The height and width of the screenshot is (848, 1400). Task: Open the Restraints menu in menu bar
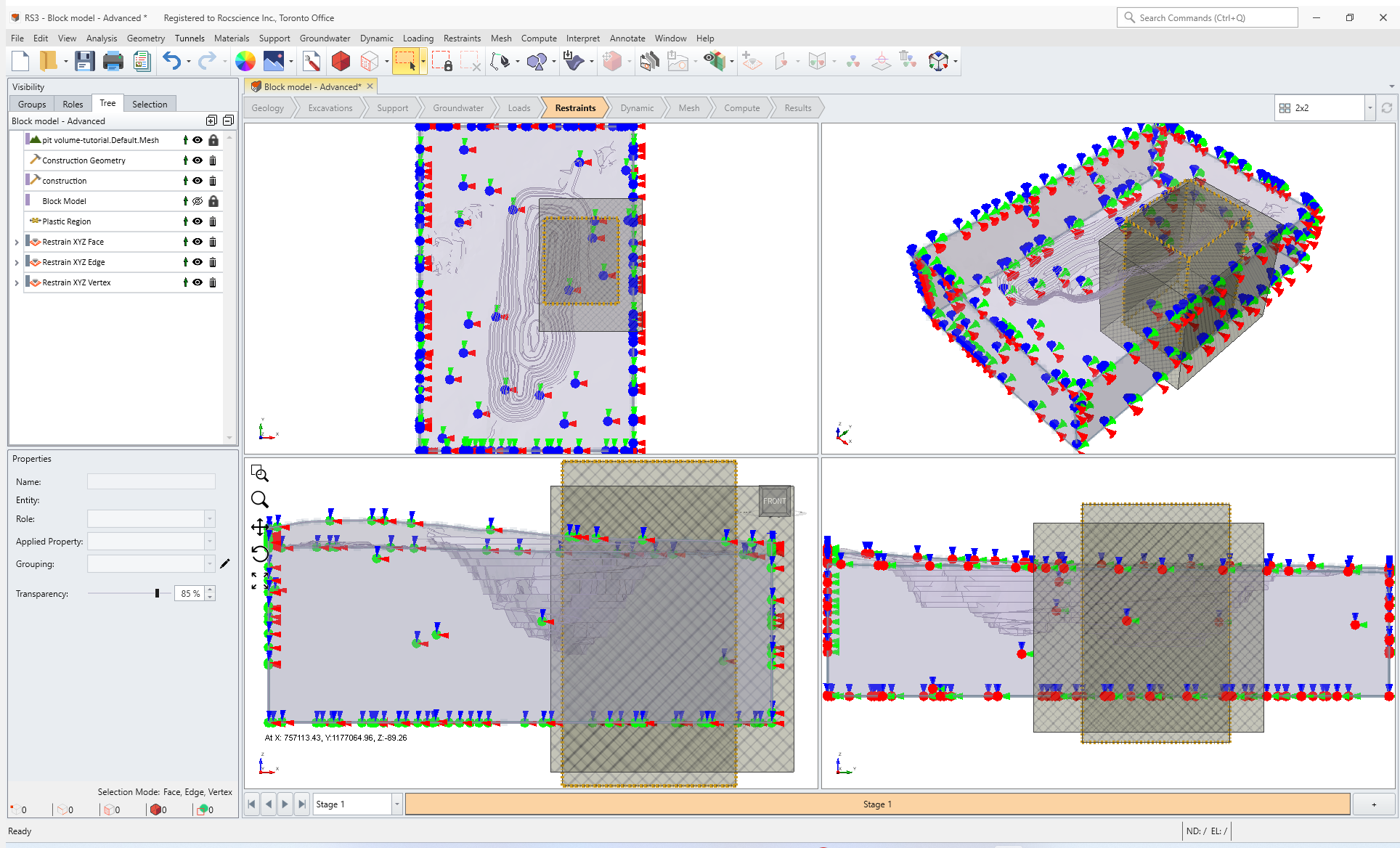tap(462, 38)
